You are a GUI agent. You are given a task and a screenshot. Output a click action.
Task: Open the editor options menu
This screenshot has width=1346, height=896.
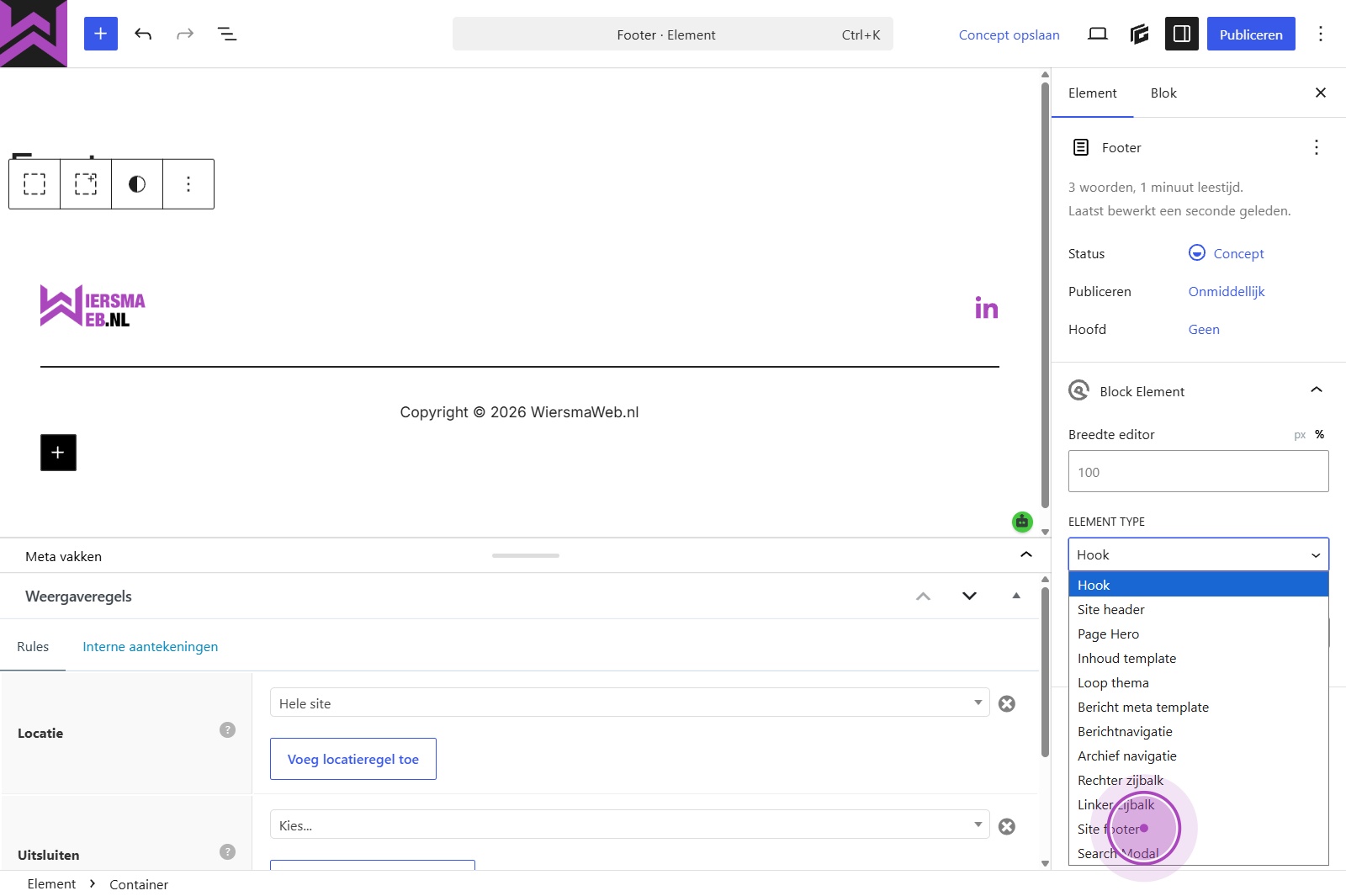(1321, 34)
